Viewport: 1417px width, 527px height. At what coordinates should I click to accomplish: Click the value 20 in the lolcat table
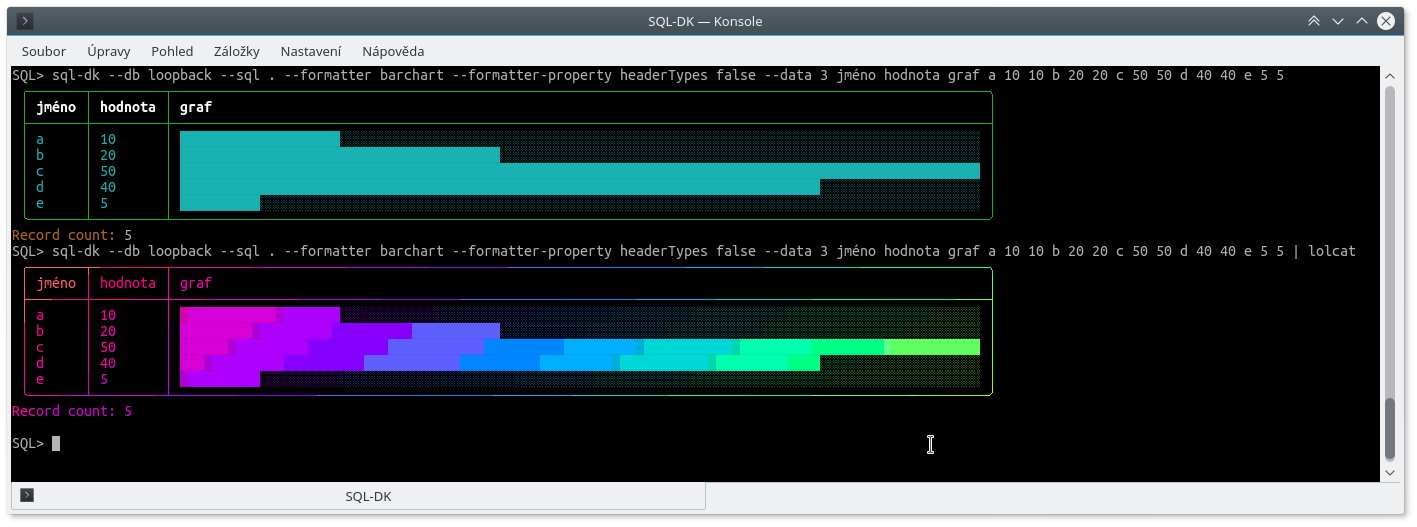tap(108, 331)
